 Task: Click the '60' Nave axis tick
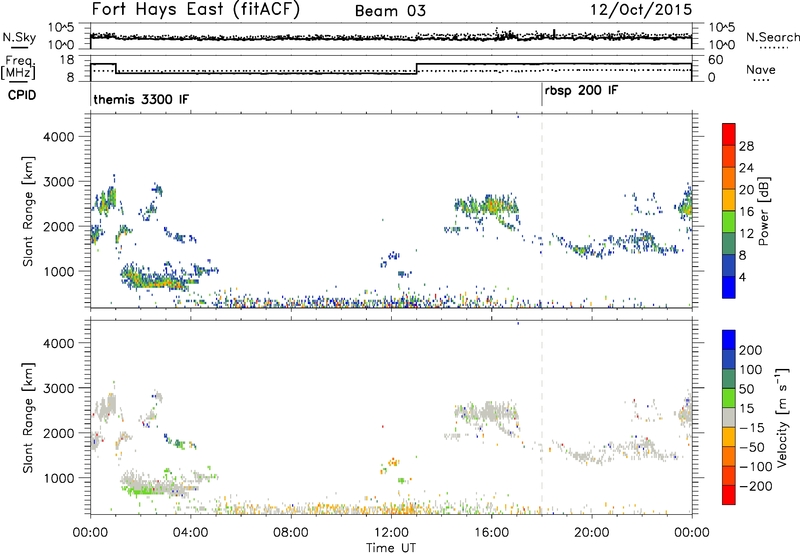pos(715,60)
